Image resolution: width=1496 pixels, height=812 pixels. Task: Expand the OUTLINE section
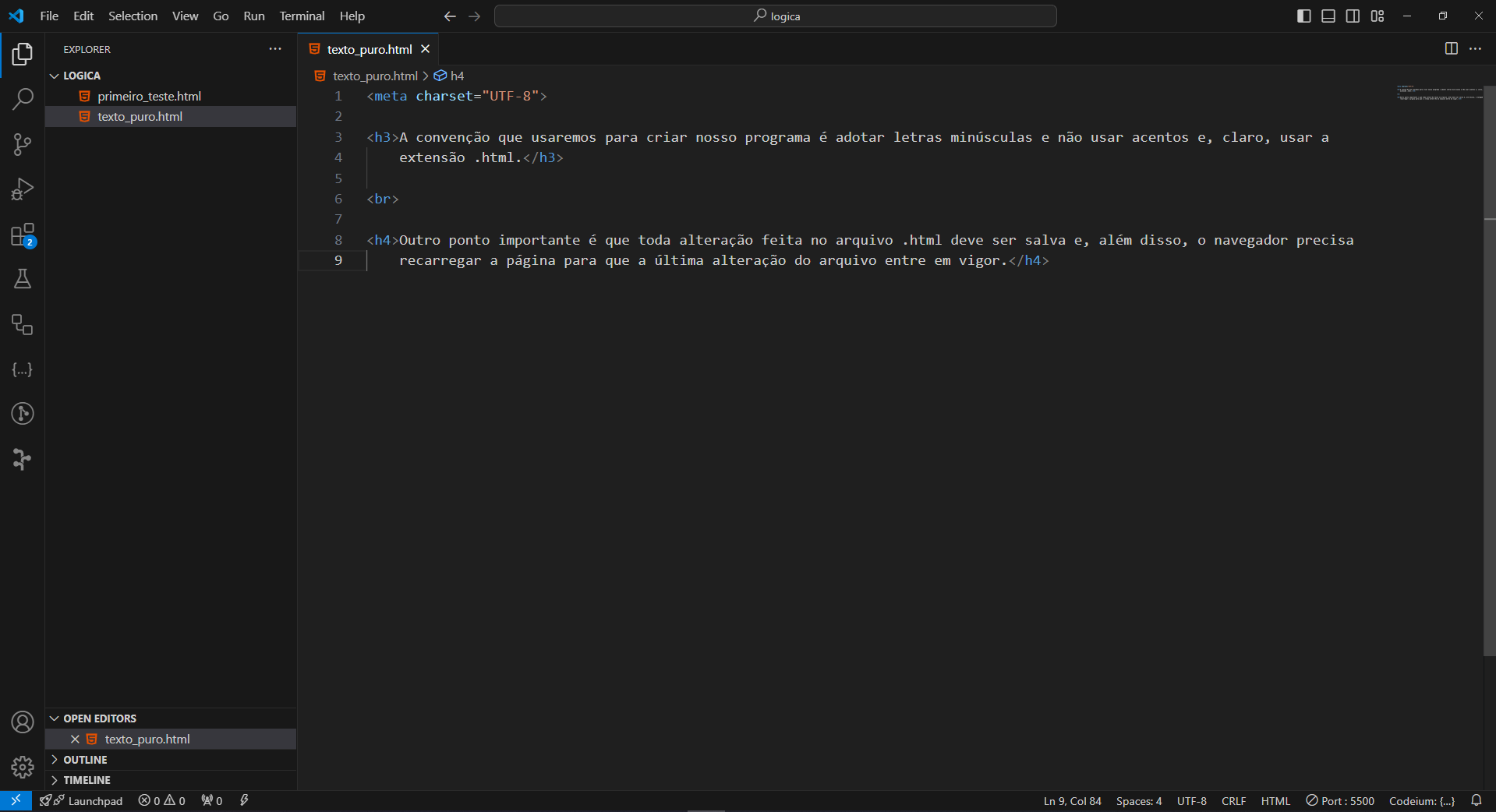pos(171,760)
